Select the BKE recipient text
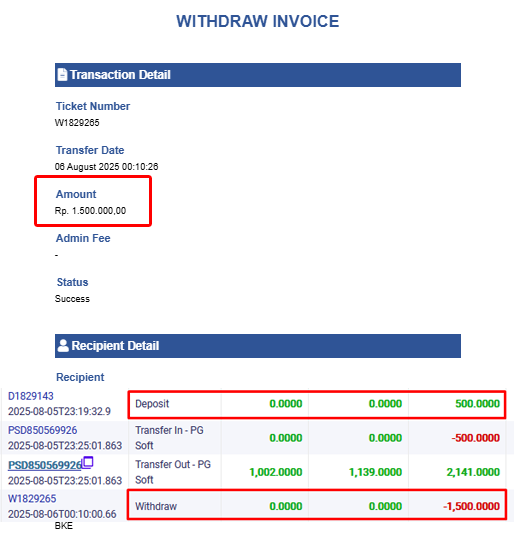The image size is (514, 552). pyautogui.click(x=64, y=526)
